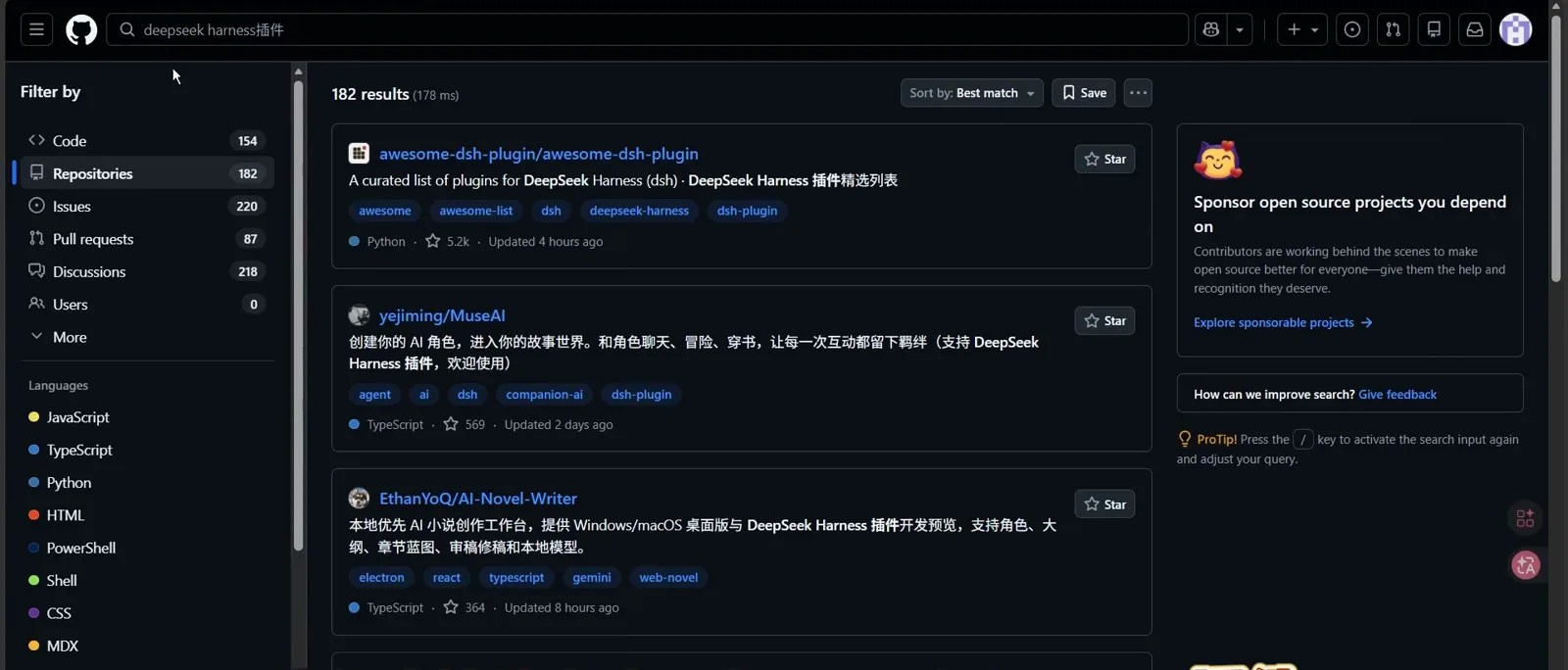This screenshot has width=1568, height=670.
Task: Select the agent topic tag
Action: [x=374, y=395]
